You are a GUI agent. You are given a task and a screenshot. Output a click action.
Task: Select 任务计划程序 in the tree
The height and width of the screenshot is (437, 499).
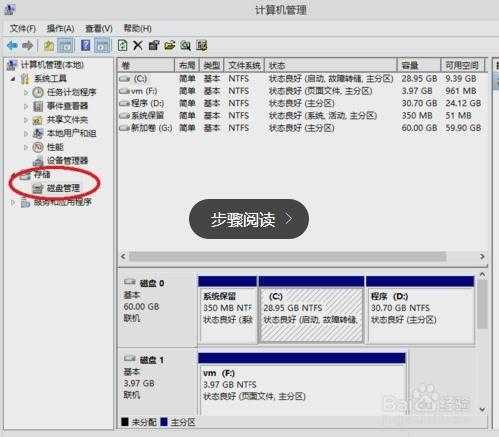click(71, 92)
